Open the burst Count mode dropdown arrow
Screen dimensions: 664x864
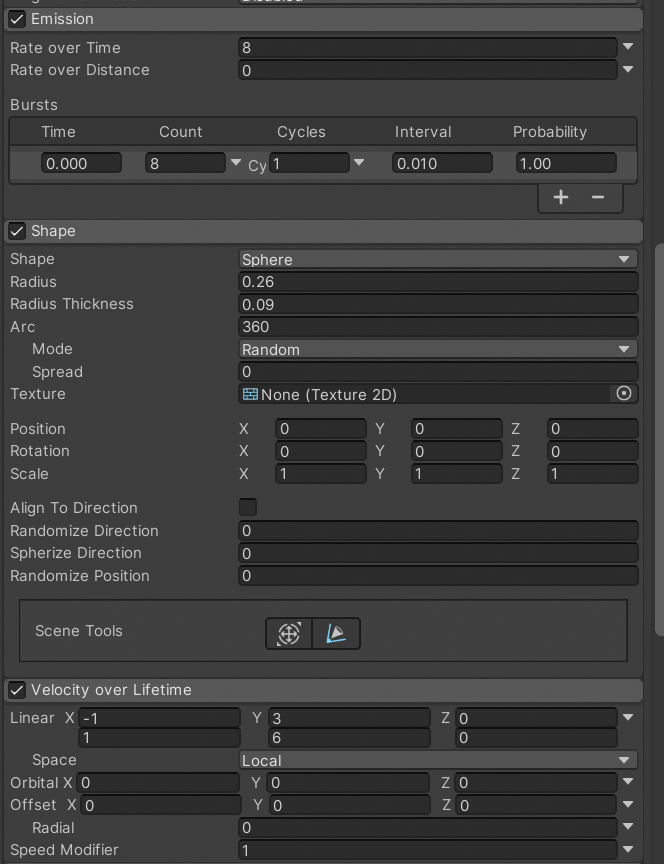(x=236, y=163)
